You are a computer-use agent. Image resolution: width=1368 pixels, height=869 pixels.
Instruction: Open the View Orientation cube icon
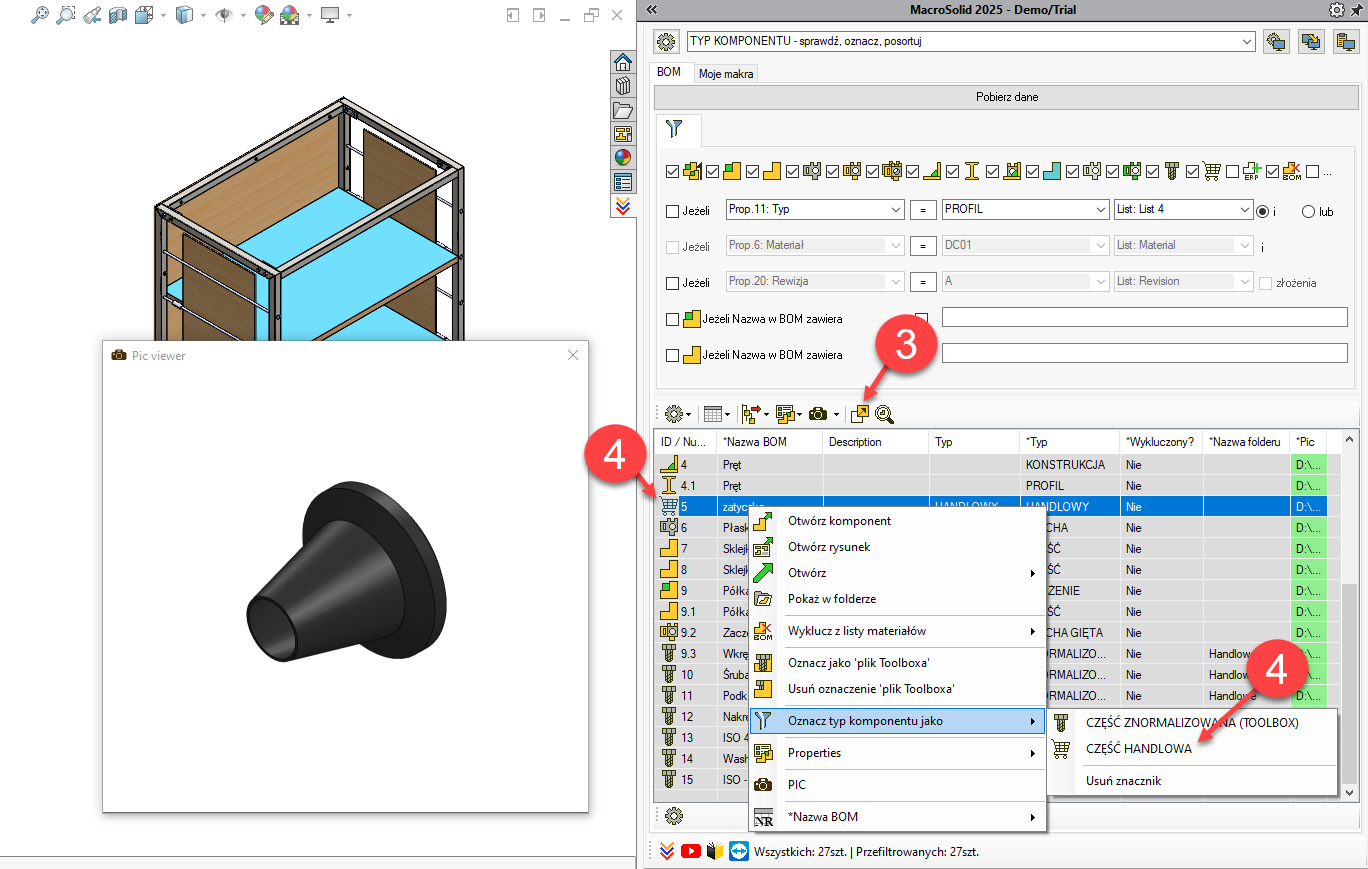coord(144,15)
